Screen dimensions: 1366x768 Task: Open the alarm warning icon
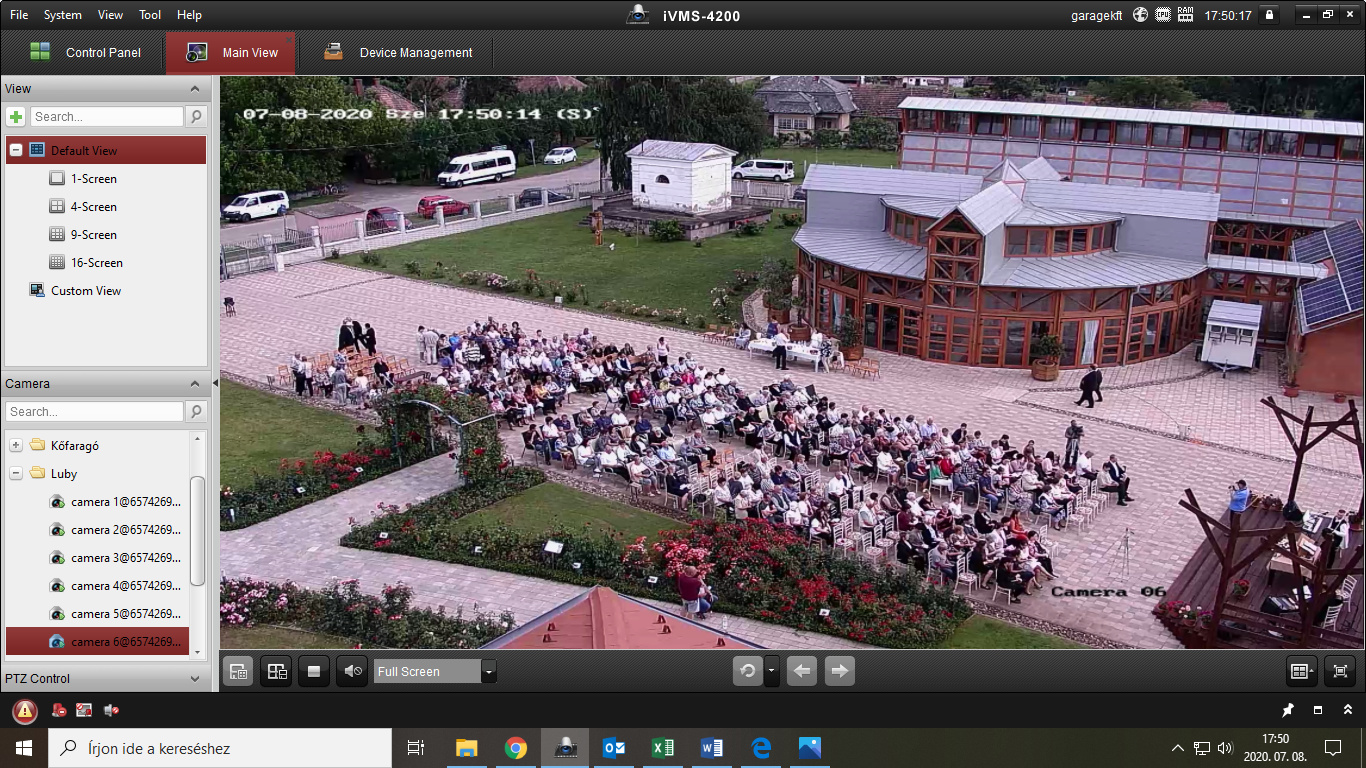pos(25,711)
